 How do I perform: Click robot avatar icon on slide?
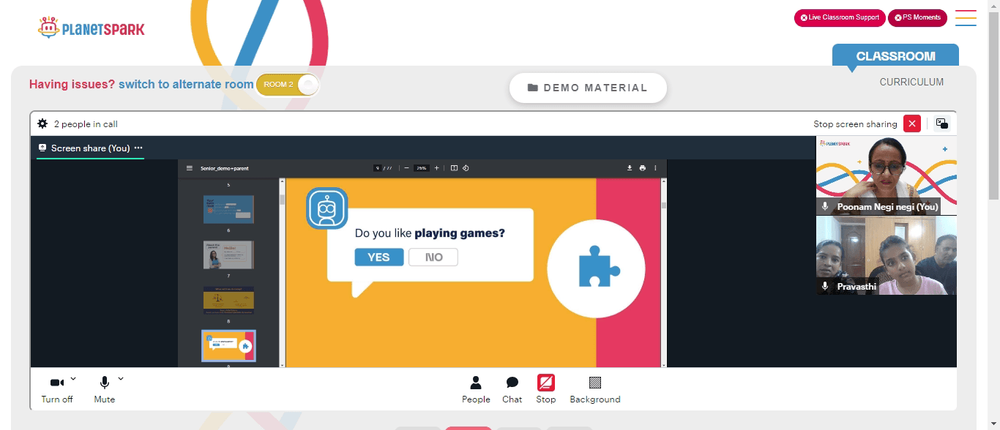pos(327,208)
